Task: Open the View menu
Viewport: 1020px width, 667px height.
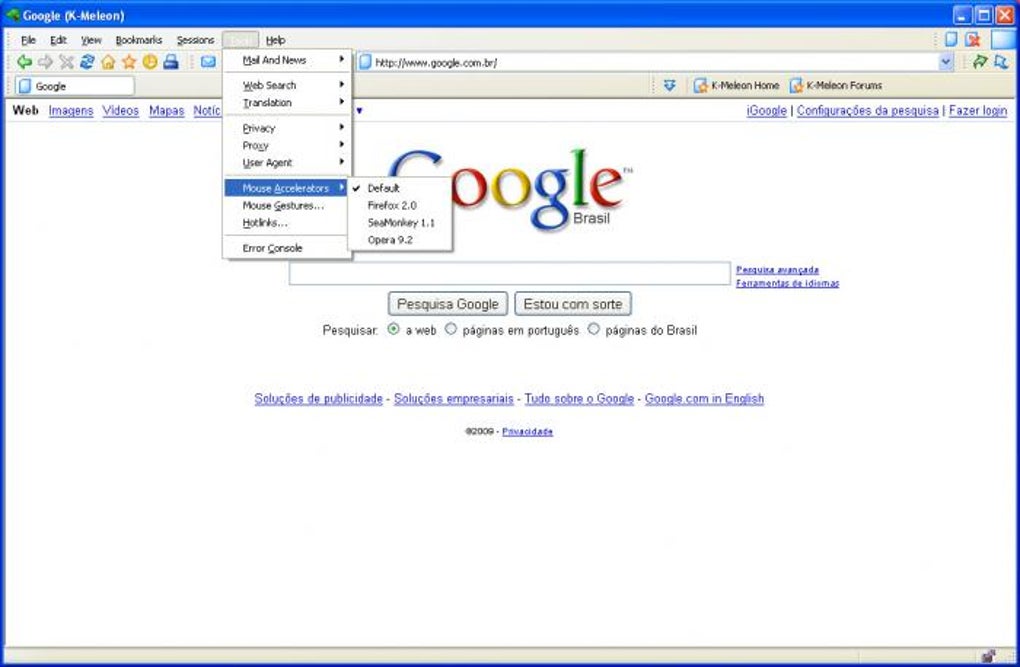Action: [x=92, y=40]
